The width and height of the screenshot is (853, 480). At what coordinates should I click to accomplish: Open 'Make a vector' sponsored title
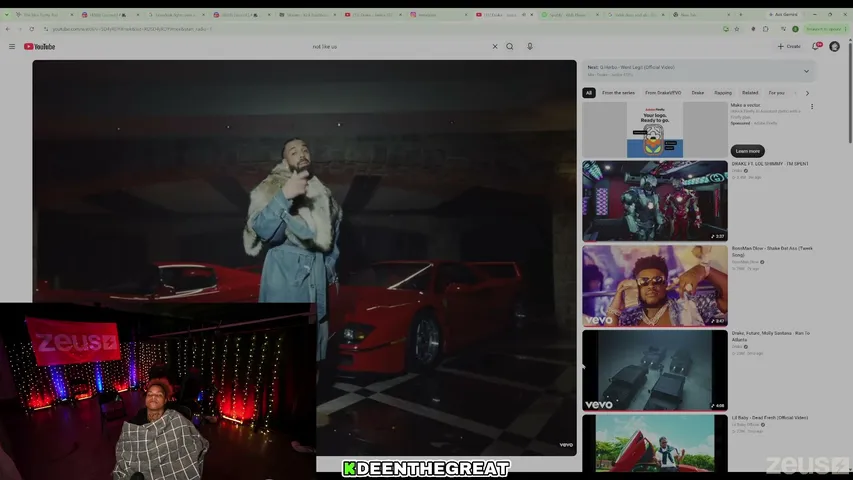pyautogui.click(x=745, y=105)
